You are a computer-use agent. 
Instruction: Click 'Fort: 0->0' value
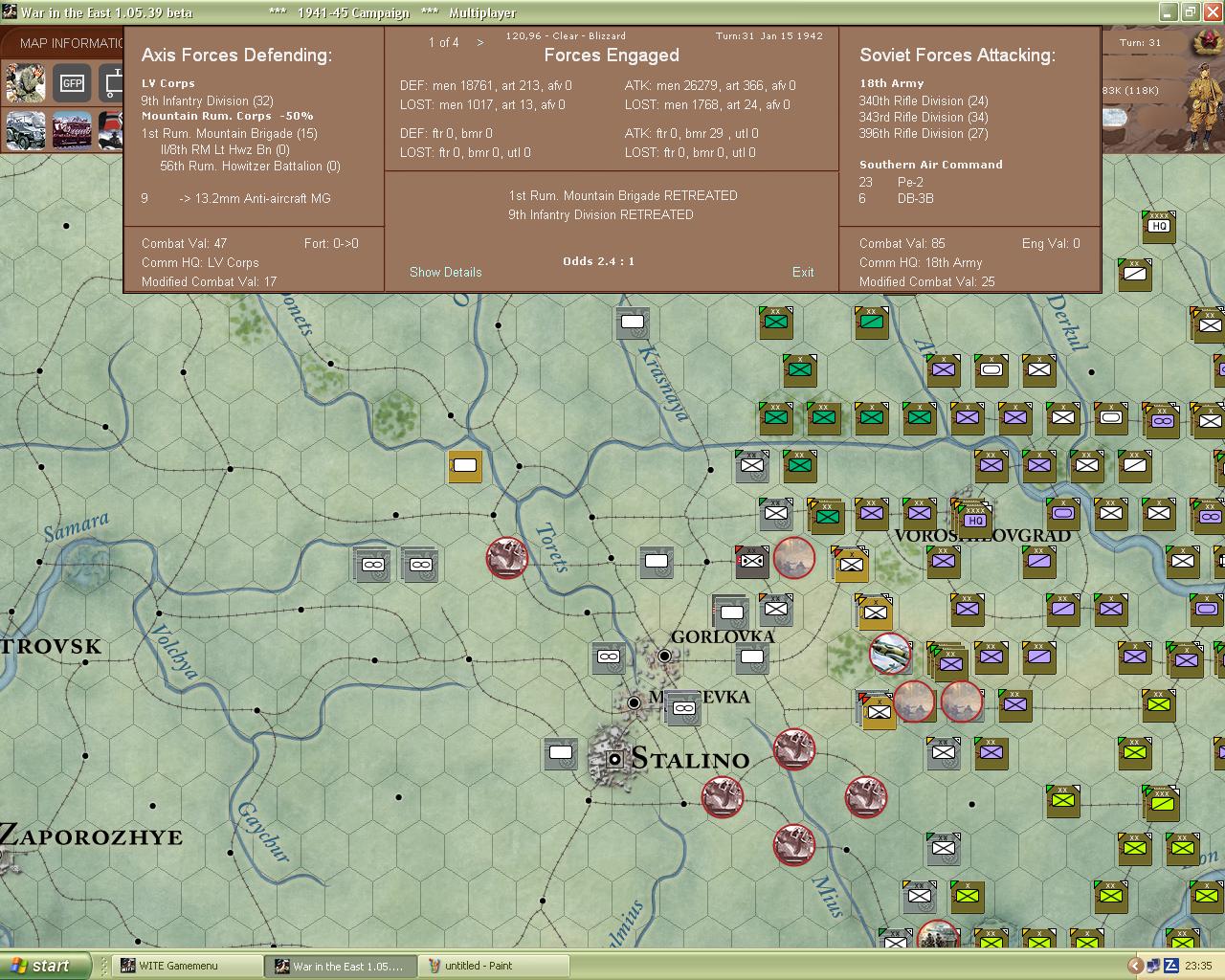point(331,243)
